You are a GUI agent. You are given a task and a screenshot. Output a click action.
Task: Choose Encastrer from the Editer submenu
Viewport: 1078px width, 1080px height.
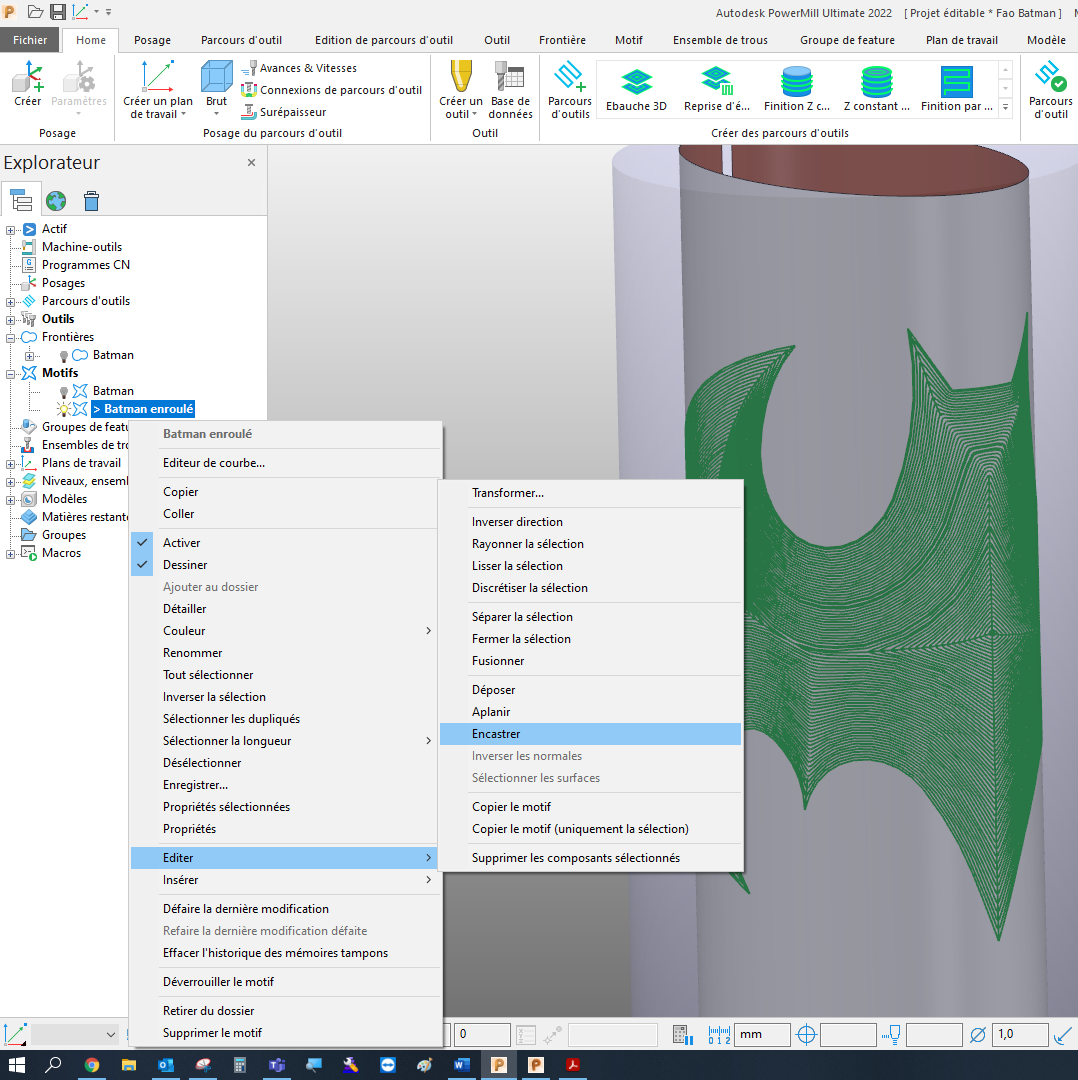coord(496,734)
